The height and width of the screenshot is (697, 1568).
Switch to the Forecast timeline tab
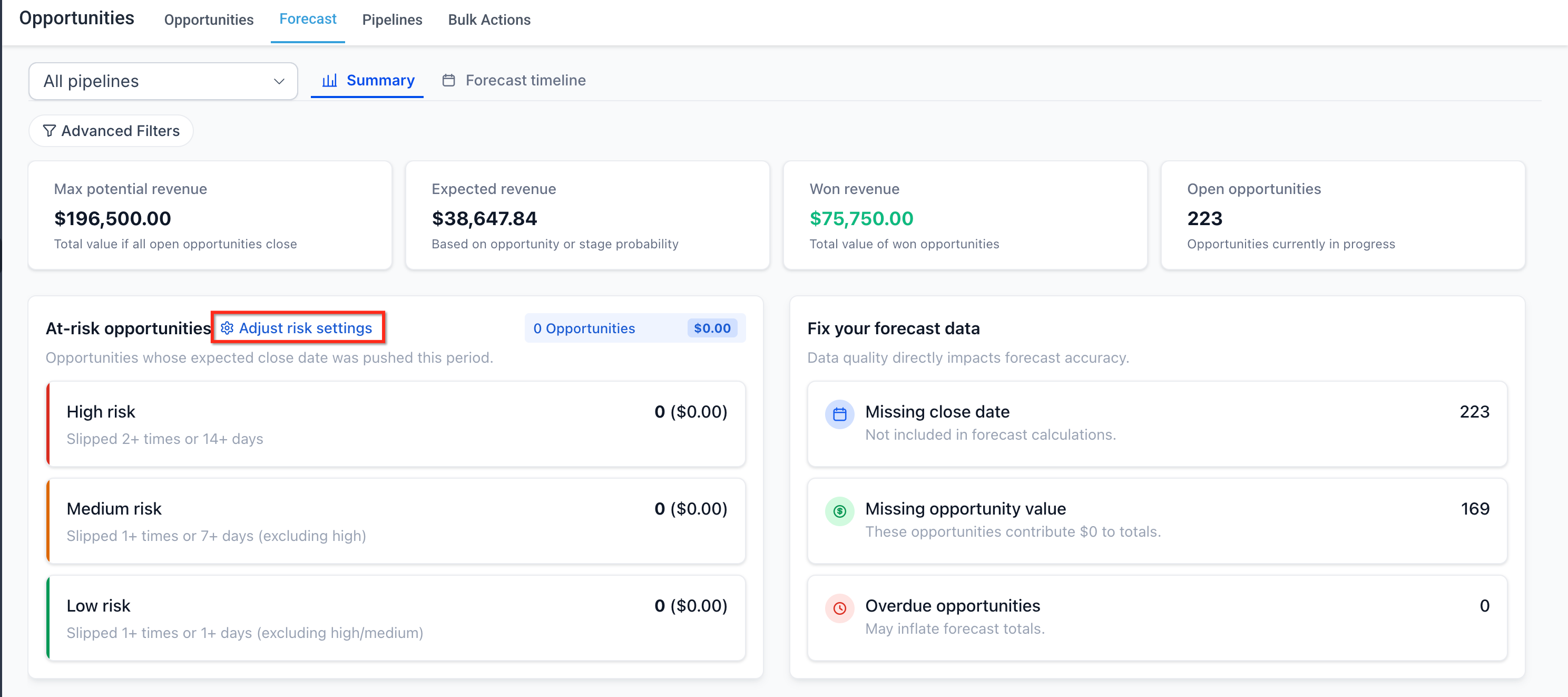(x=525, y=81)
